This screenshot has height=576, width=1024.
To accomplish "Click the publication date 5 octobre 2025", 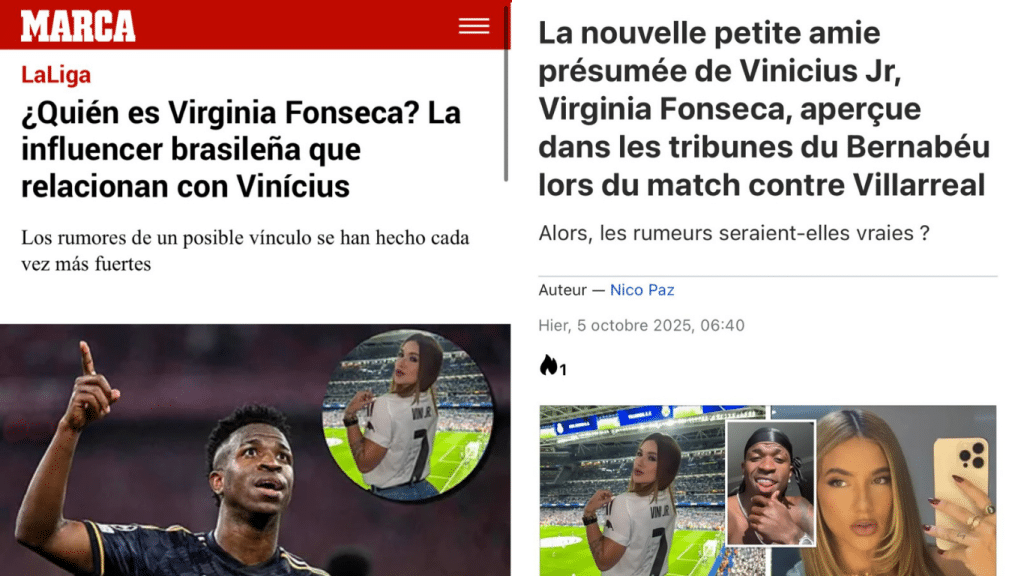I will pos(641,325).
